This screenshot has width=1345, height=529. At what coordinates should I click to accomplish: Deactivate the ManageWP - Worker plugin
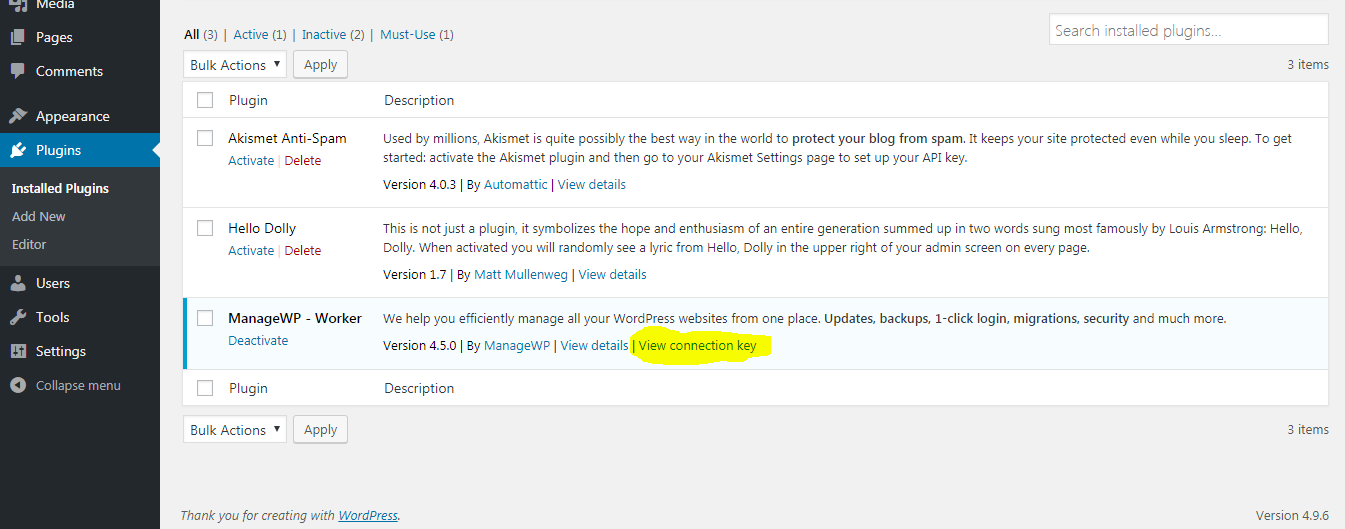click(258, 341)
